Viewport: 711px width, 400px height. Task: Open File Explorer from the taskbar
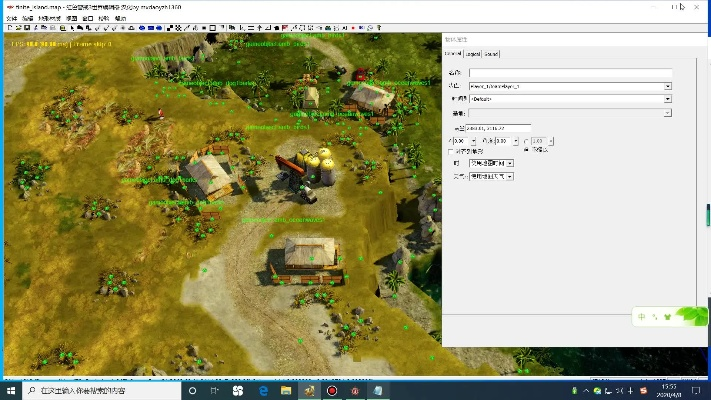(285, 391)
